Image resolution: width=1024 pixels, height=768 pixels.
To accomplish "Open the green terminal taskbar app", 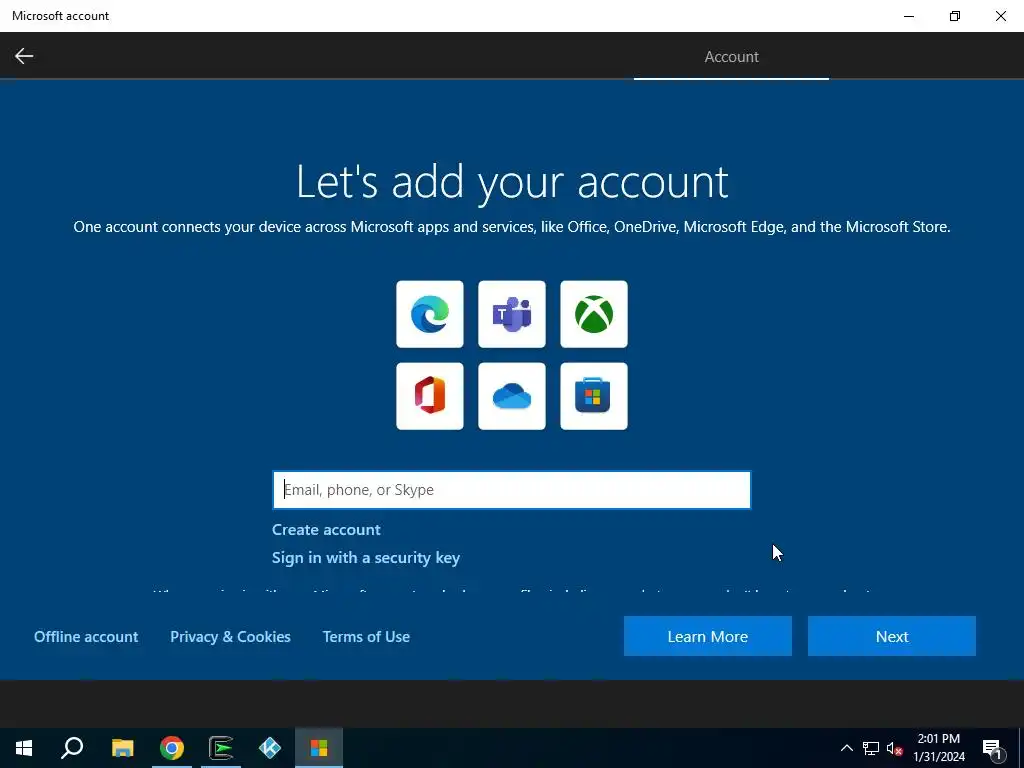I will (221, 748).
